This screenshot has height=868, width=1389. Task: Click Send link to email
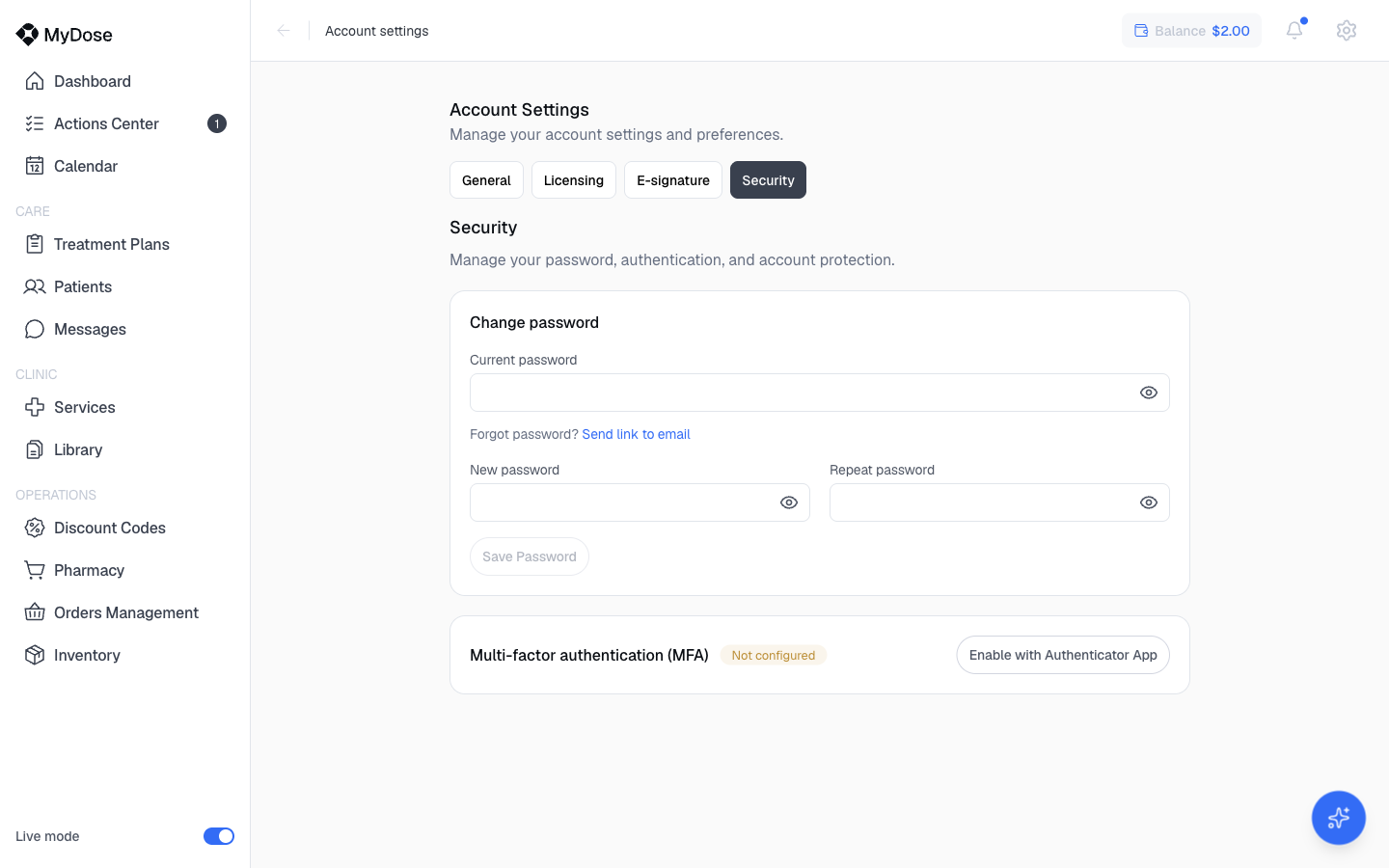coord(636,434)
